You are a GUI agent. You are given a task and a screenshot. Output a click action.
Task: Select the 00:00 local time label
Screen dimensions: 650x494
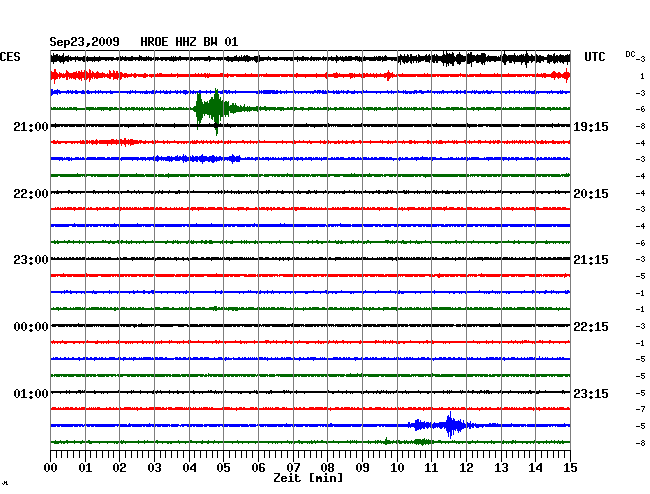pos(31,327)
